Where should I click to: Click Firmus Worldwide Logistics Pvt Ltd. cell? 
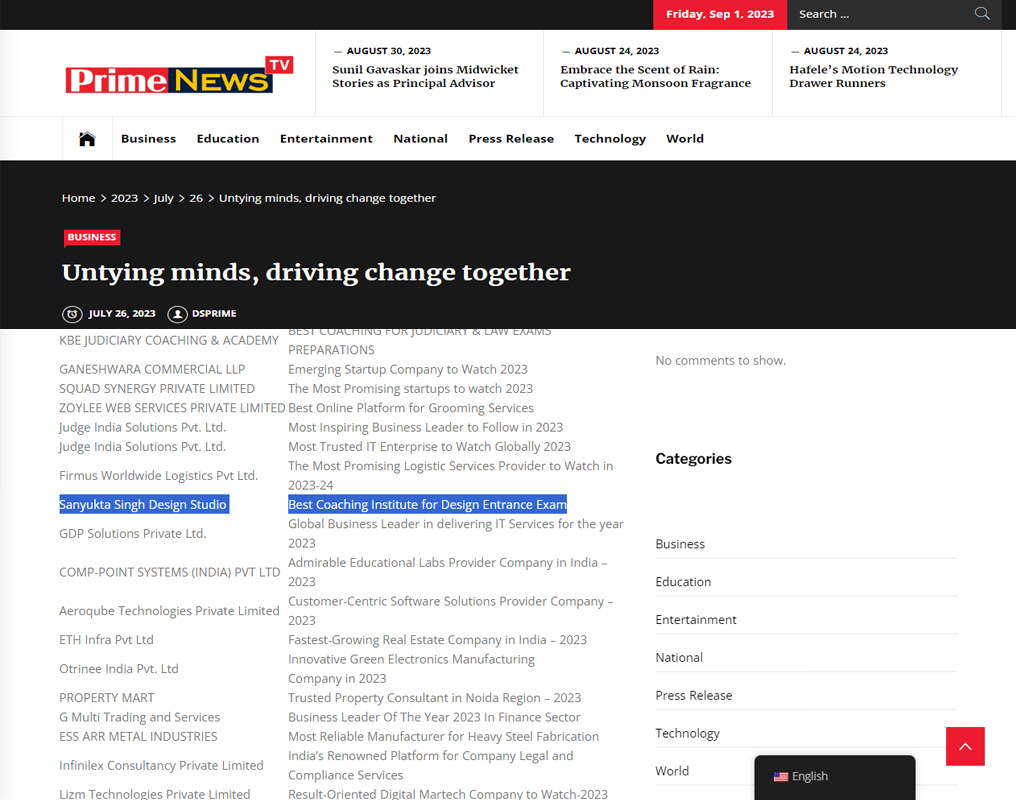[158, 475]
